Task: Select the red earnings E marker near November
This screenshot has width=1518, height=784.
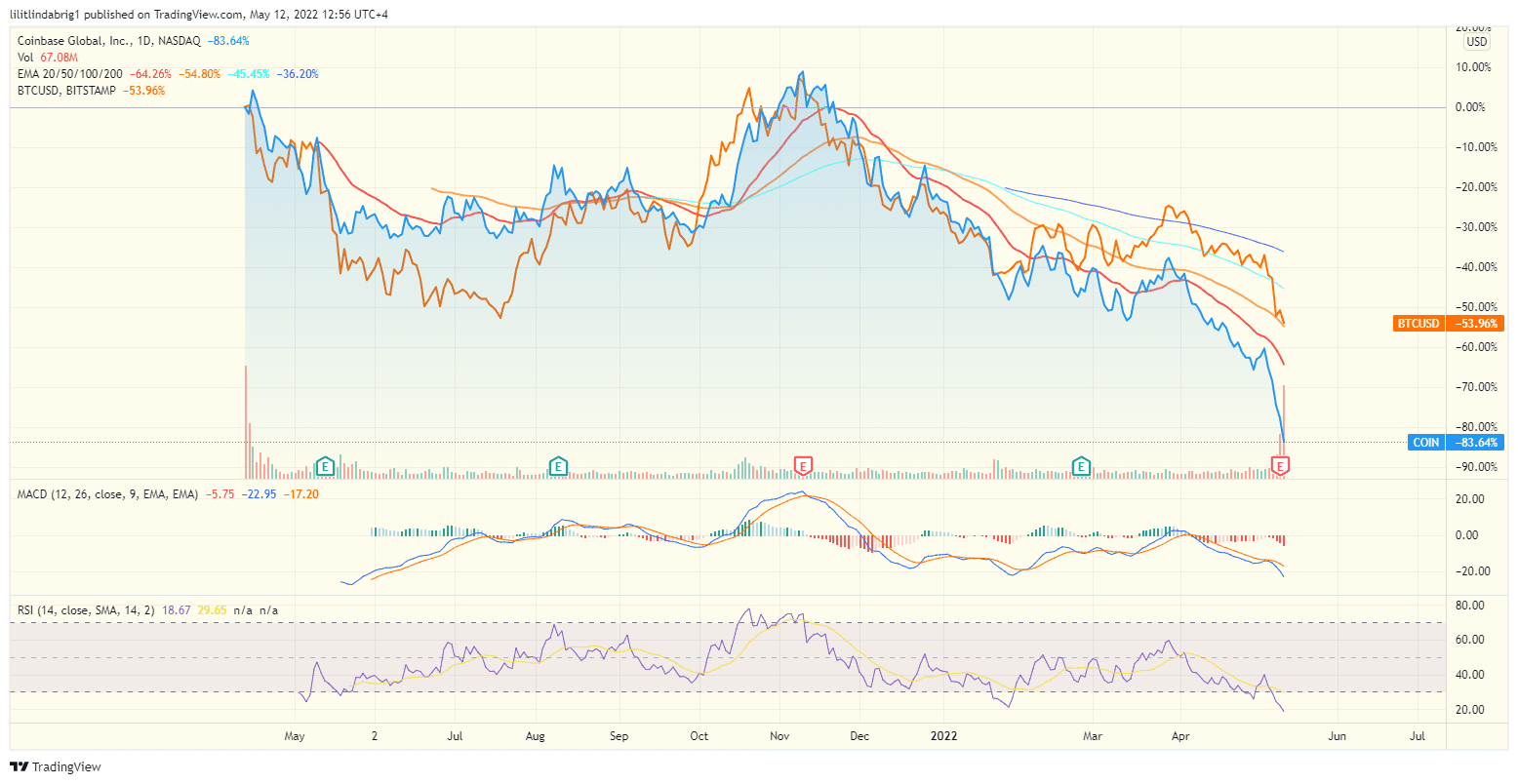Action: tap(803, 467)
